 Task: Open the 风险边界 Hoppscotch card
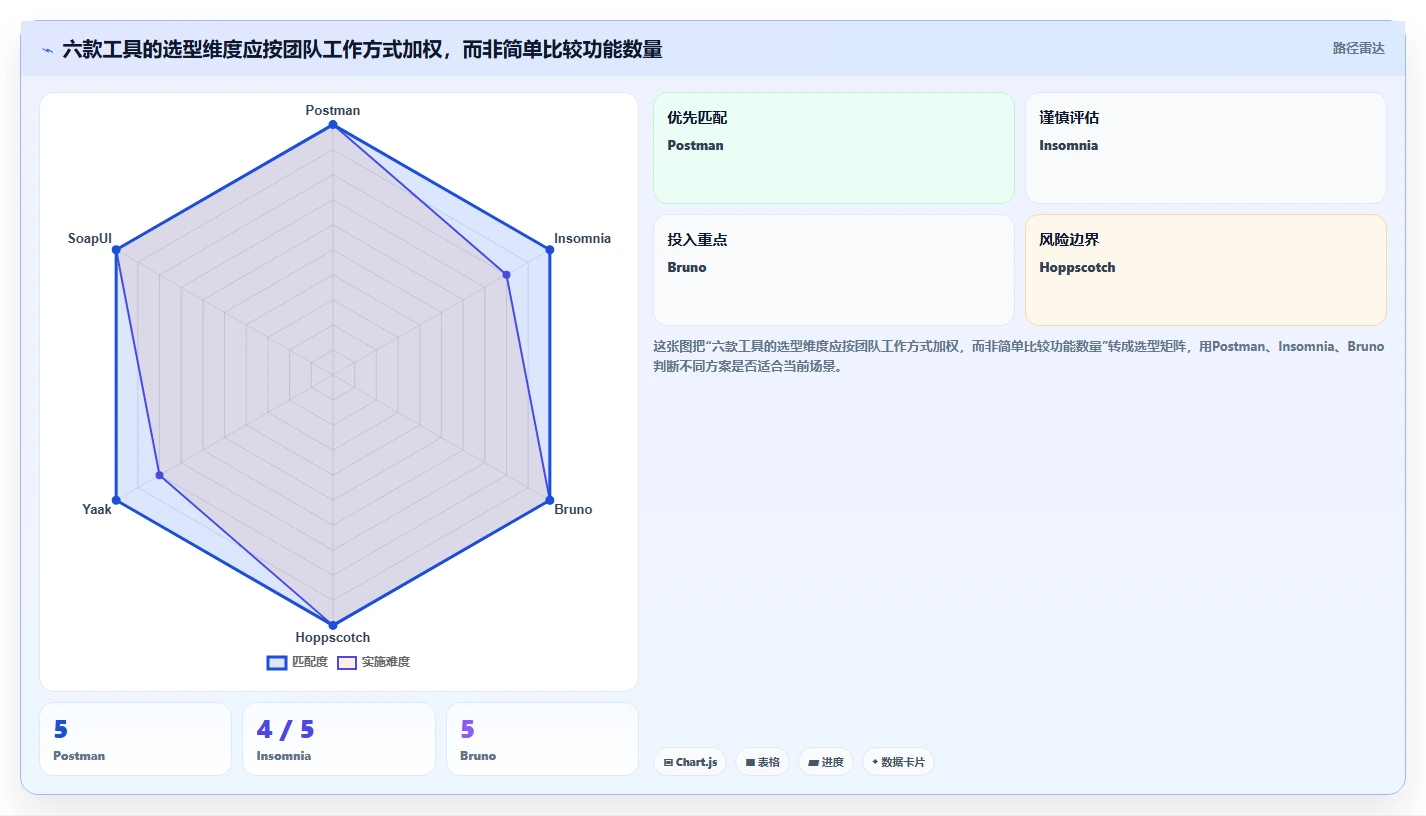coord(1206,270)
